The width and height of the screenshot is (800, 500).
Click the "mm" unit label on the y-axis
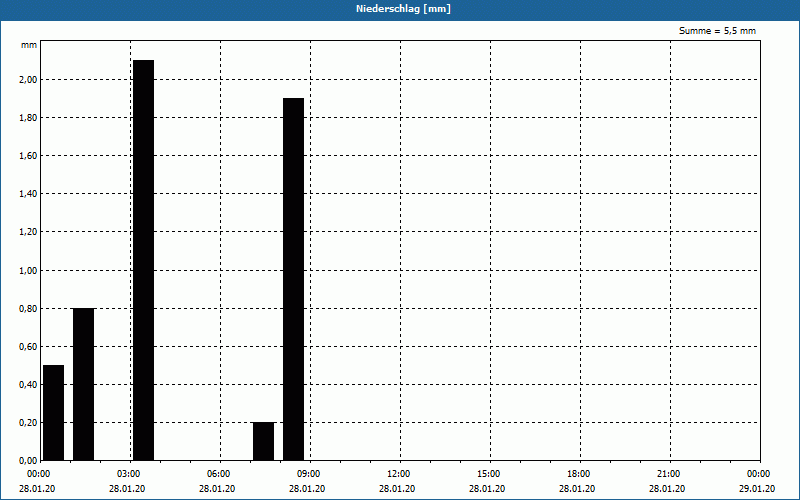point(29,45)
